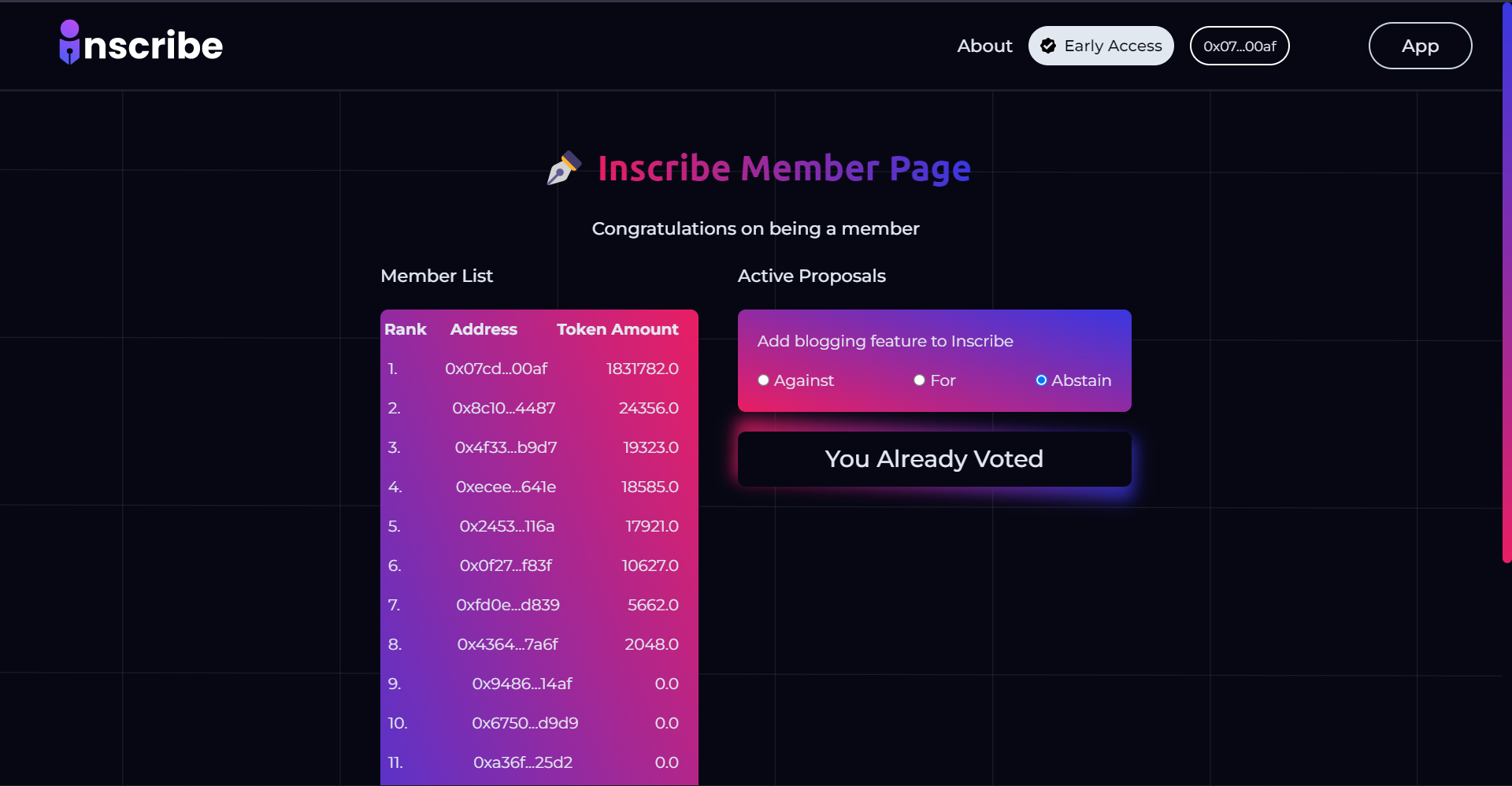Click member address 0x8c10...4487
Viewport: 1512px width, 786px height.
tap(504, 408)
